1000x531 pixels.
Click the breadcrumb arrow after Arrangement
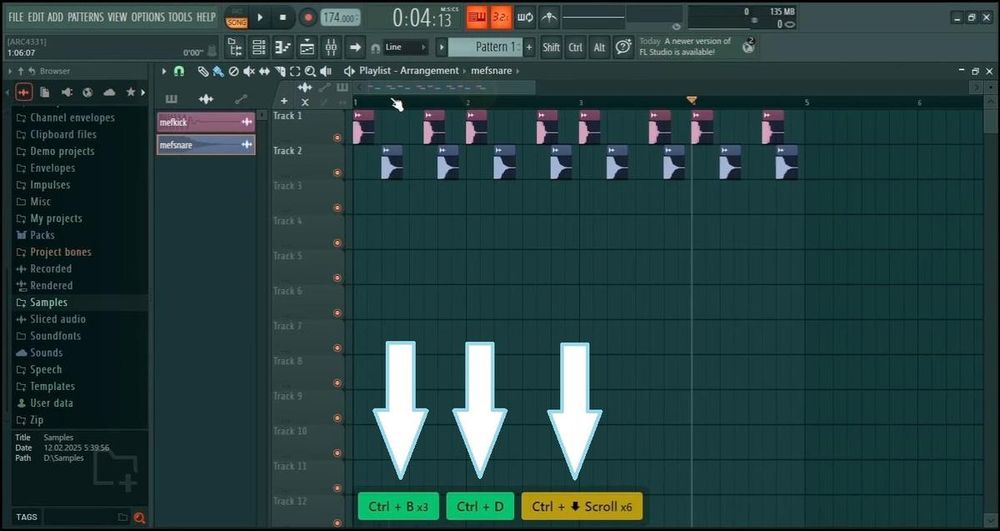465,71
